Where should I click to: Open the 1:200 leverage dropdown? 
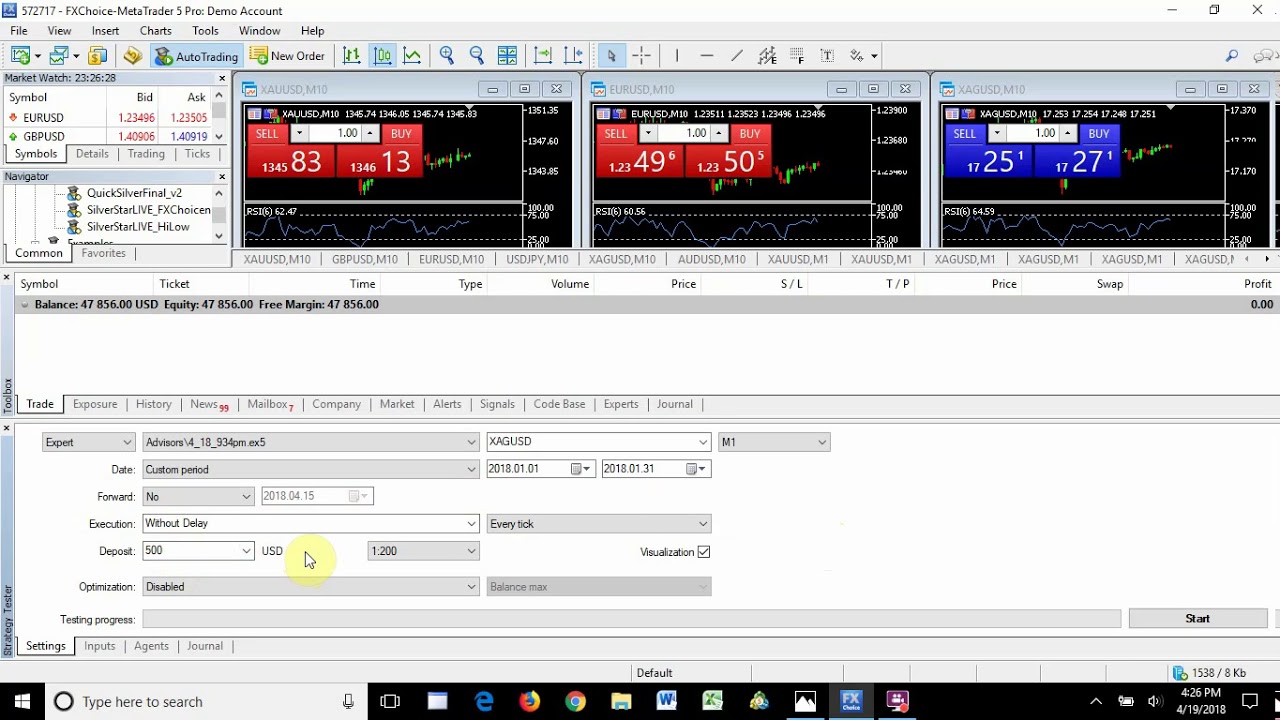pos(423,551)
